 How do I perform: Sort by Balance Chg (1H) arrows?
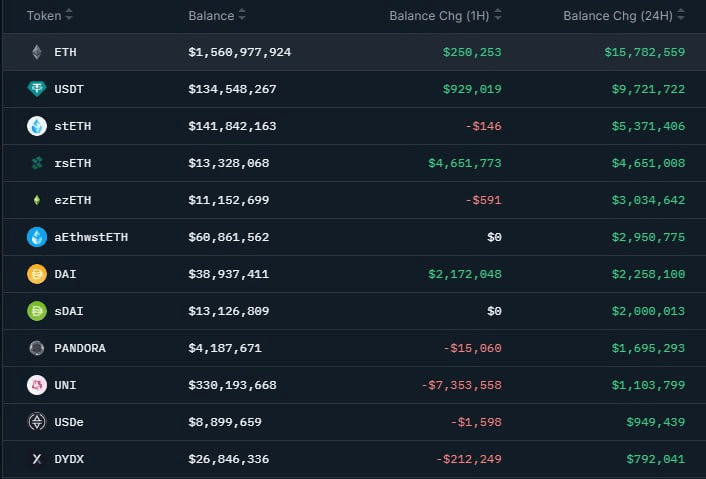[x=498, y=16]
